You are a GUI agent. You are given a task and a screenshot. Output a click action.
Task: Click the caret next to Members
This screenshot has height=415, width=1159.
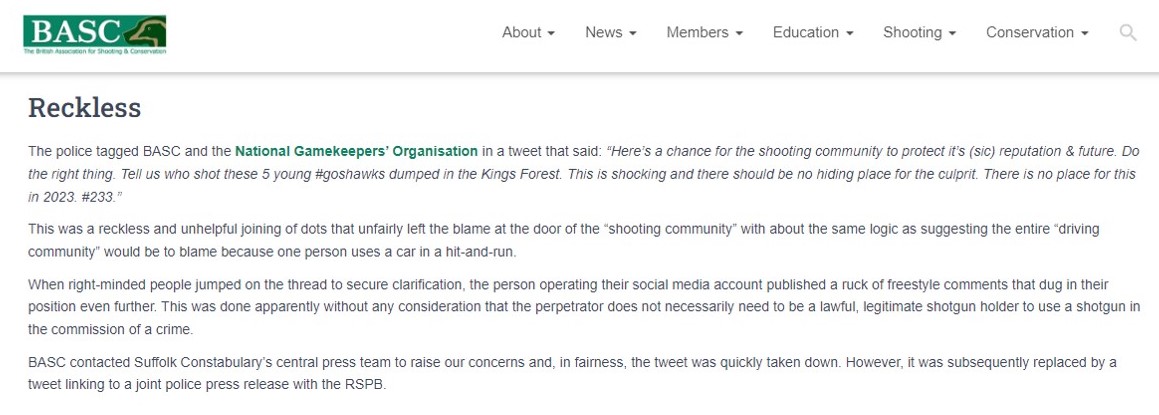click(x=739, y=34)
